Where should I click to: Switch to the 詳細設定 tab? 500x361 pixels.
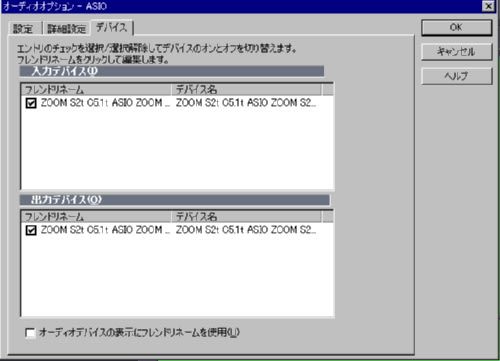[x=66, y=29]
